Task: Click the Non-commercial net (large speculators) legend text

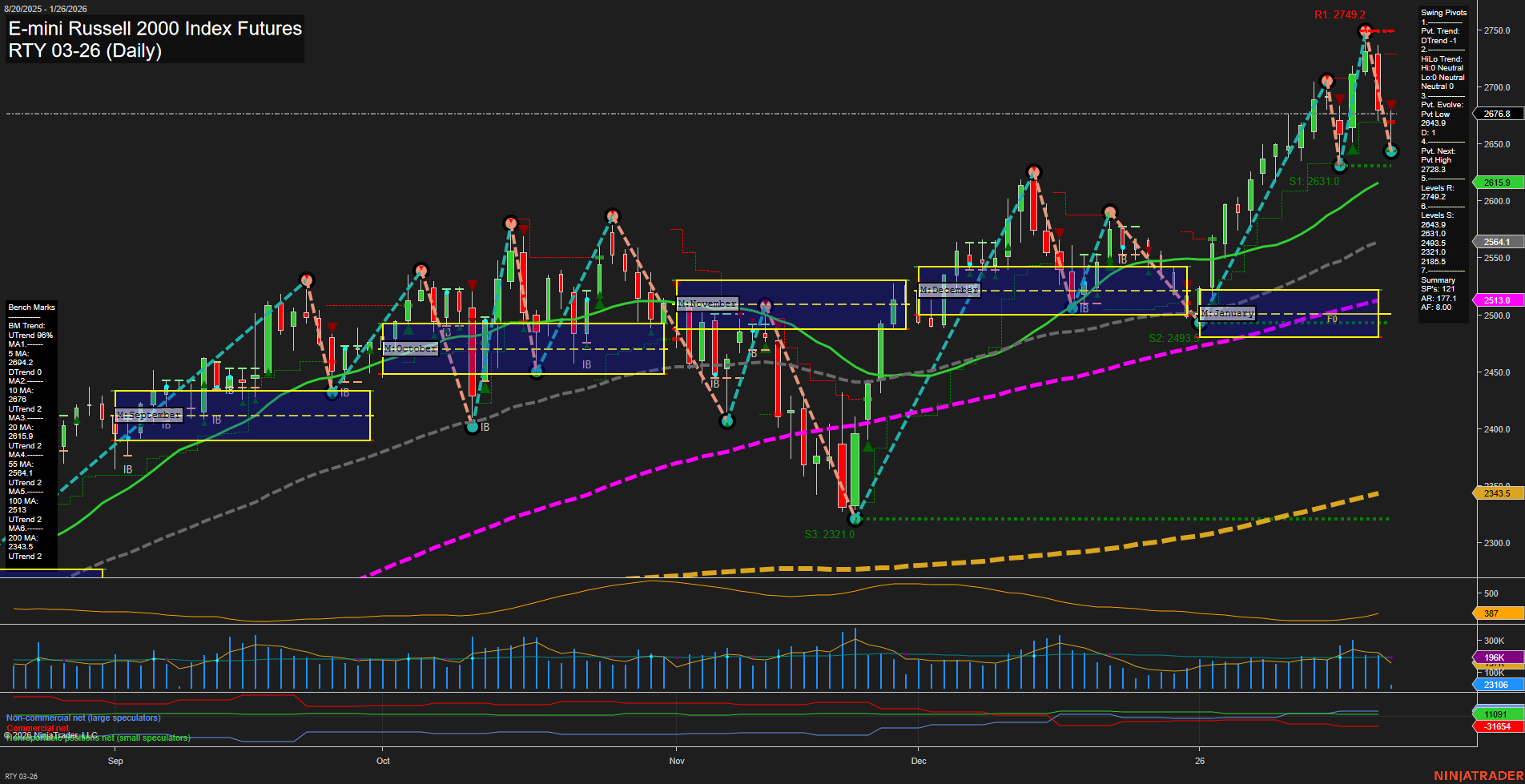Action: coord(82,718)
